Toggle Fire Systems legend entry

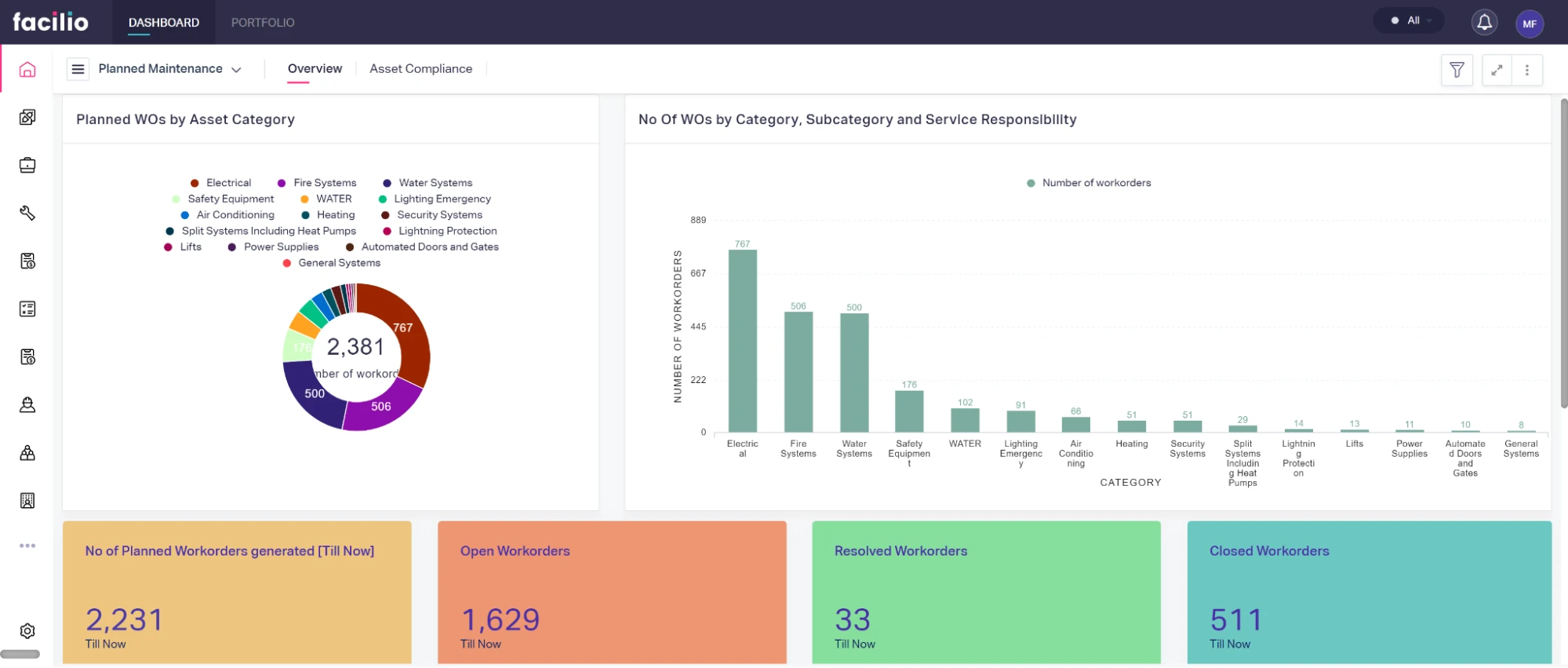pos(324,183)
